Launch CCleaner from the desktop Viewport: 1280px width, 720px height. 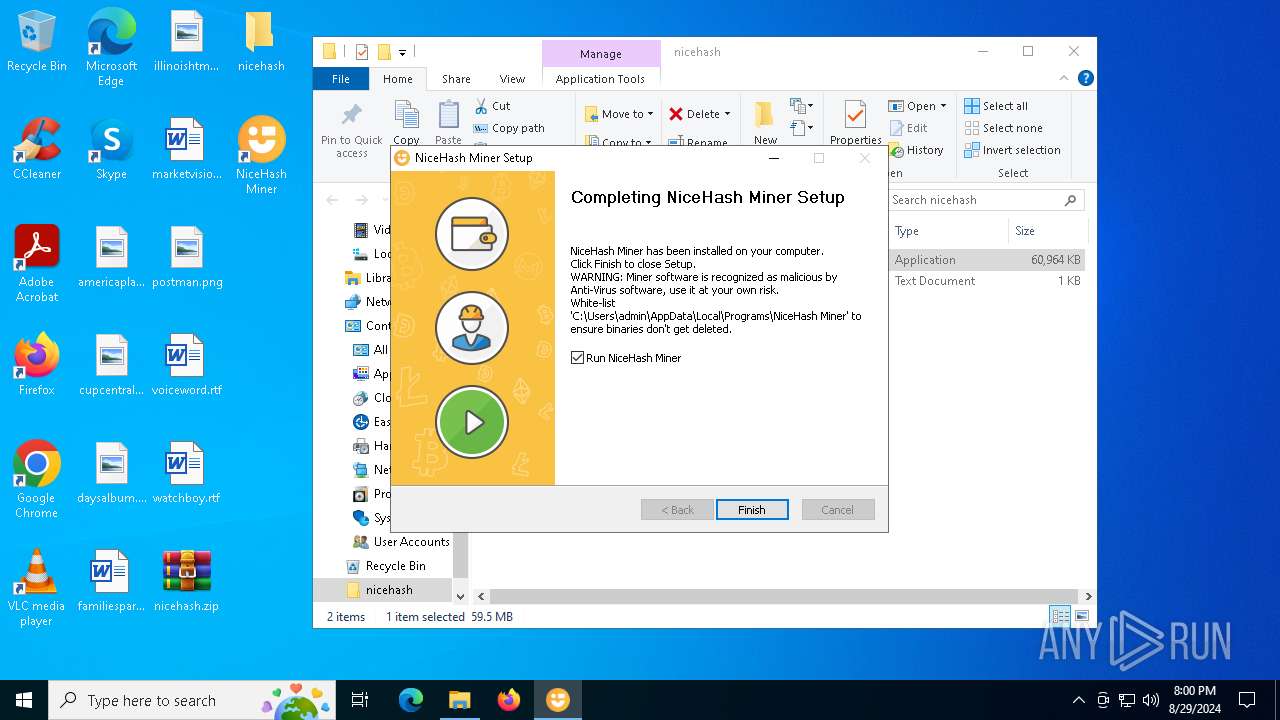click(37, 150)
